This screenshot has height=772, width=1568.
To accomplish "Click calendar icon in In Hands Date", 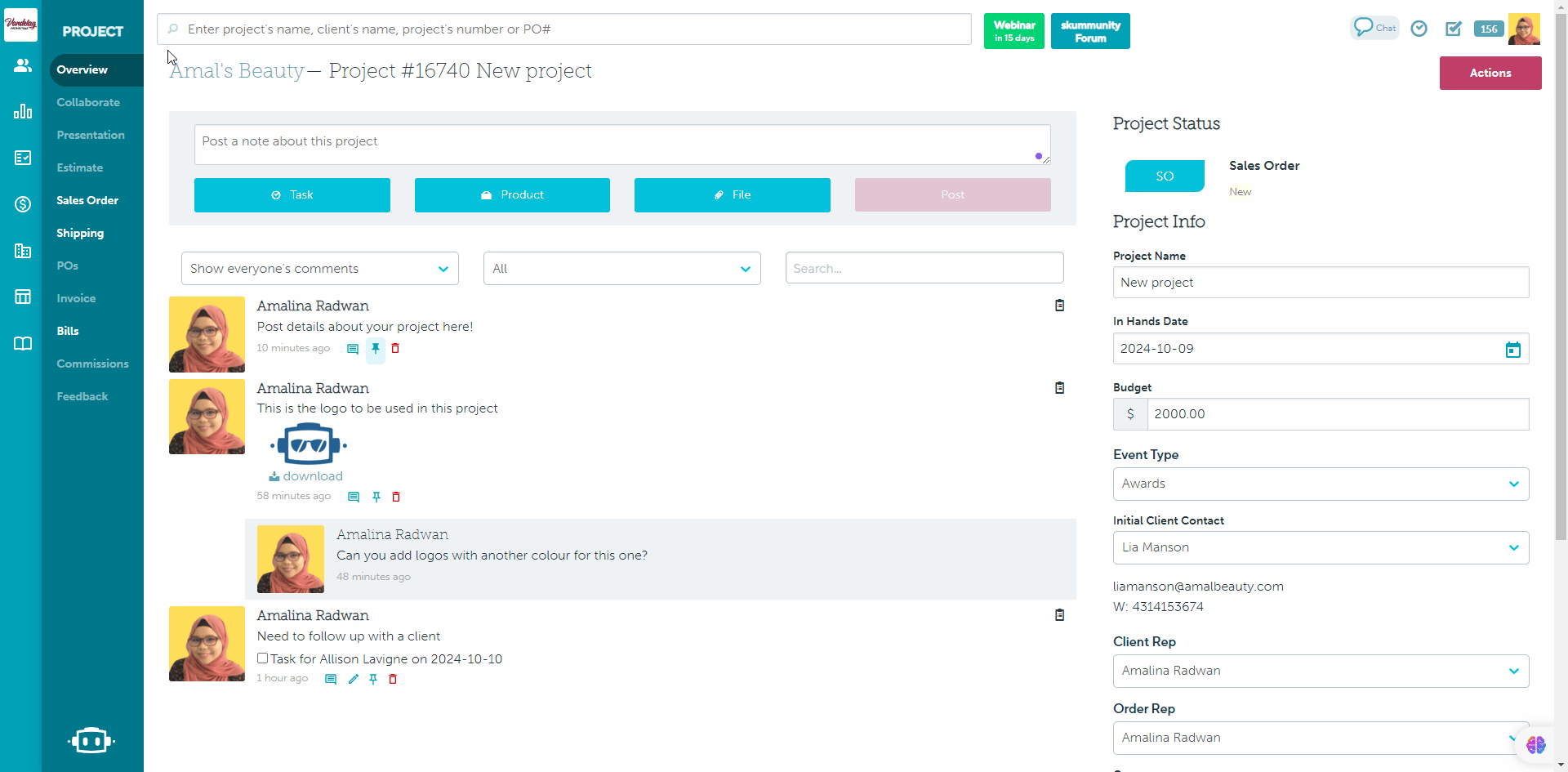I will (1512, 350).
